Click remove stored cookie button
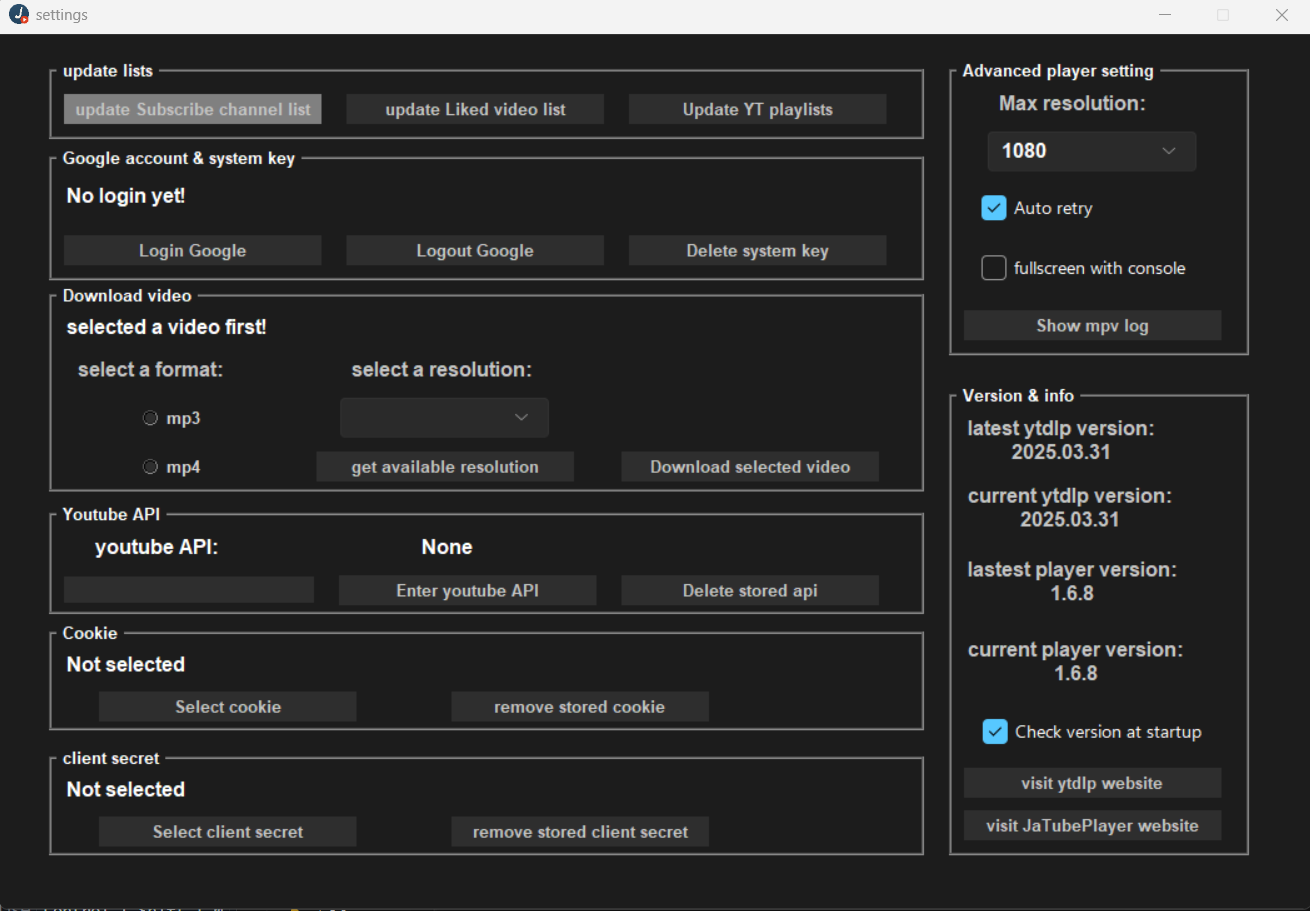The height and width of the screenshot is (911, 1310). point(580,706)
